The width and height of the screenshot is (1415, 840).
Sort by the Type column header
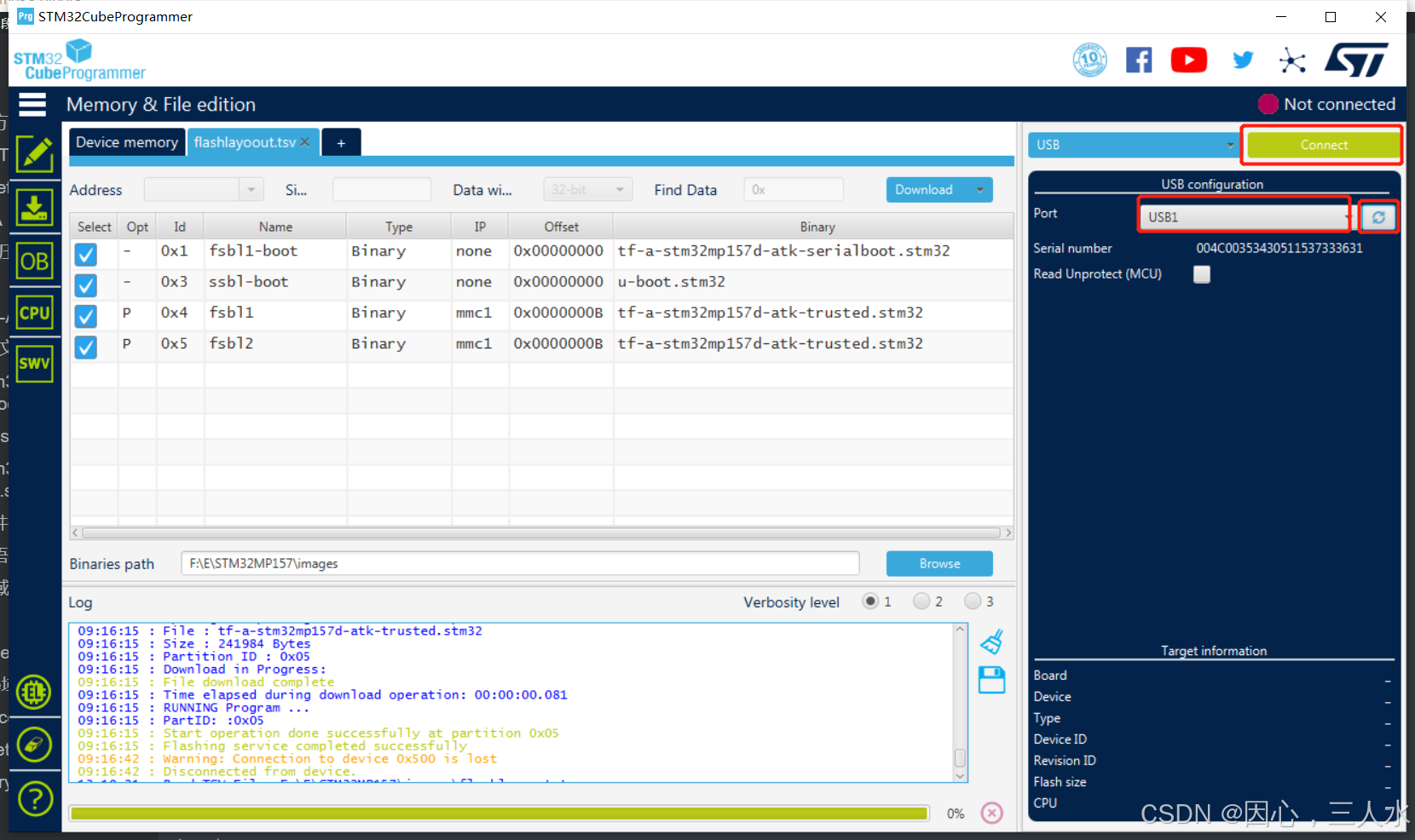(x=399, y=227)
